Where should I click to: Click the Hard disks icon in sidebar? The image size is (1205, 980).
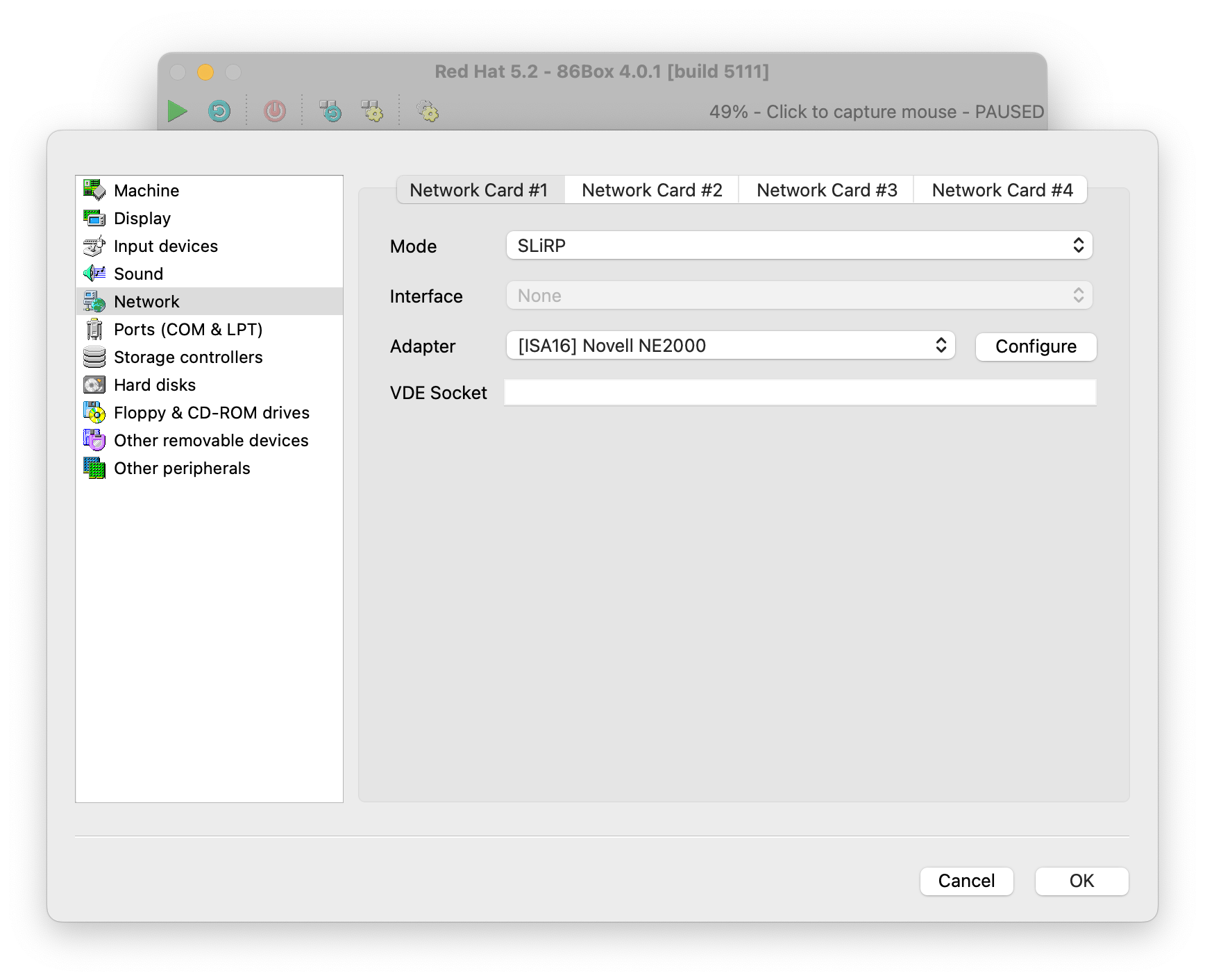(94, 385)
